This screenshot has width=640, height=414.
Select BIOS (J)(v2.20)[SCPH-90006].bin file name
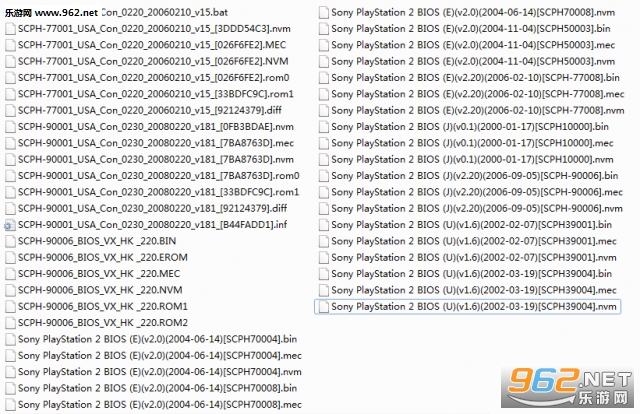point(475,176)
